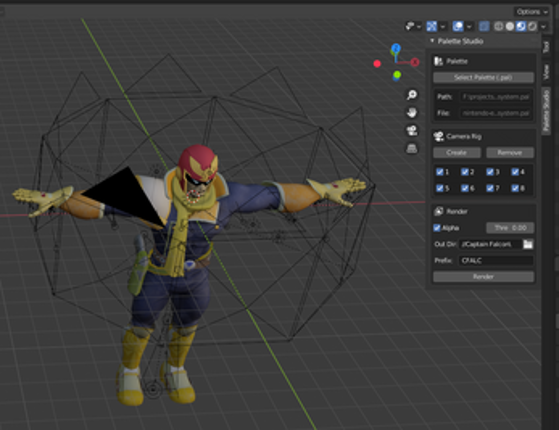Browse output directory folder icon
The height and width of the screenshot is (430, 559).
click(x=528, y=244)
